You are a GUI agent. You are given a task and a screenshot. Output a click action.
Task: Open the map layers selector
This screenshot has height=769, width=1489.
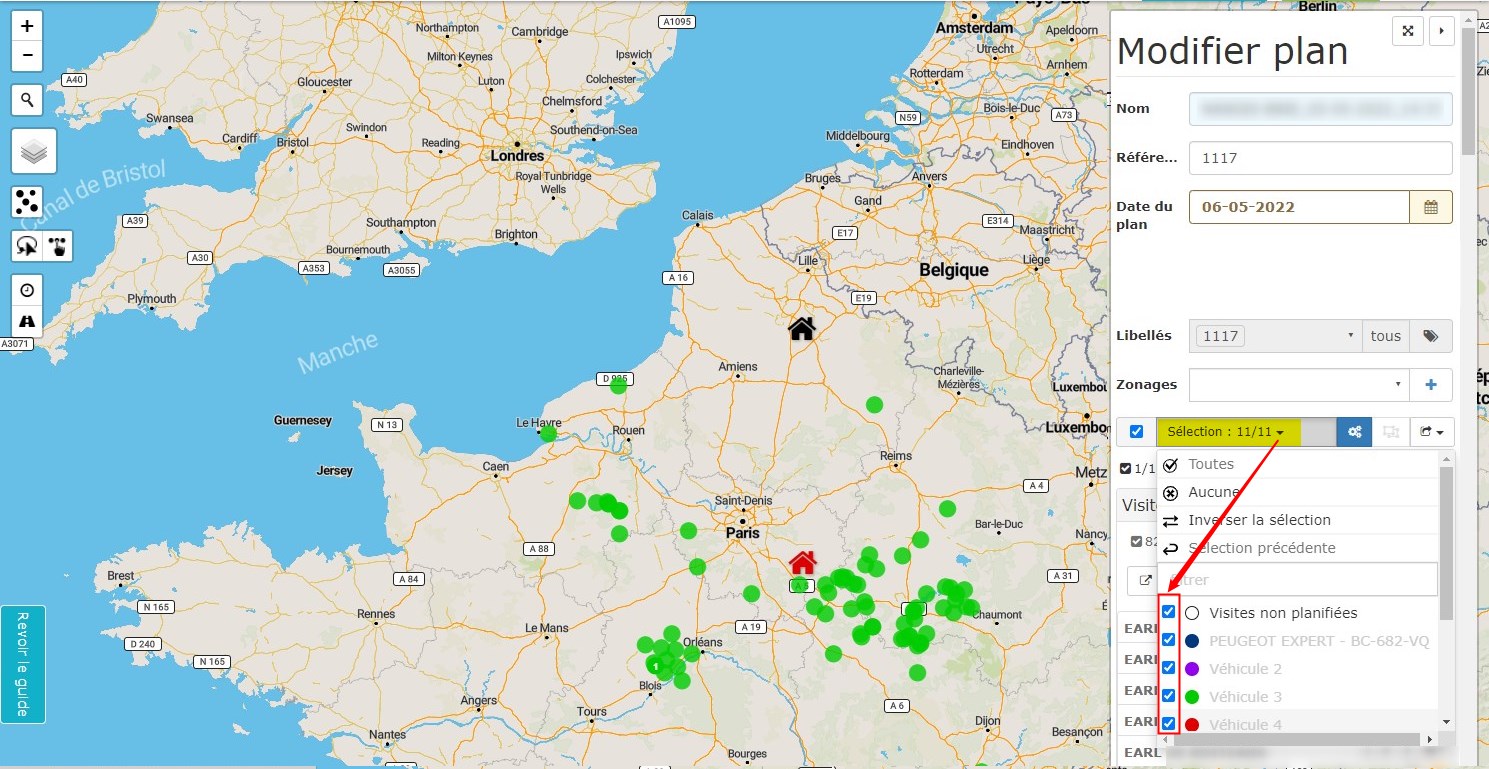tap(33, 152)
